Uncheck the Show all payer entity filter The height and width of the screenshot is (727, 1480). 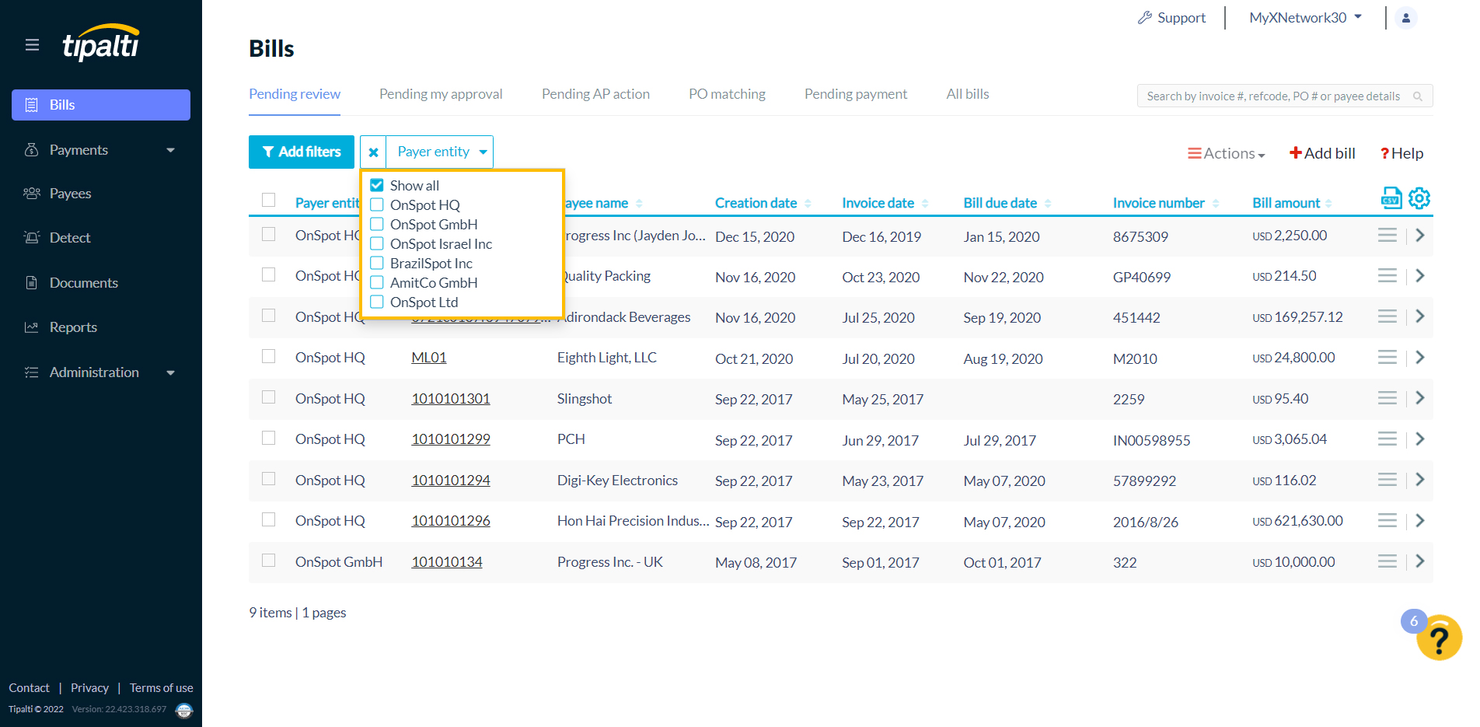[x=377, y=185]
